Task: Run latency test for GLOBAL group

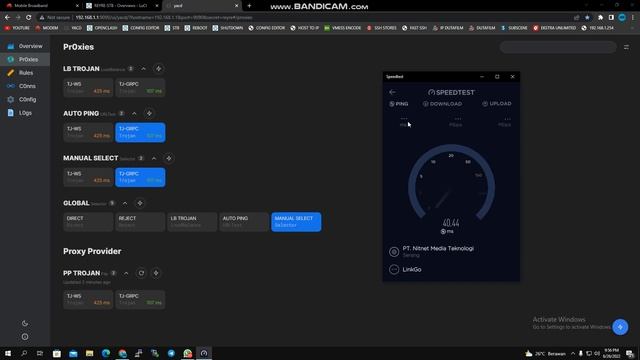Action: point(140,203)
